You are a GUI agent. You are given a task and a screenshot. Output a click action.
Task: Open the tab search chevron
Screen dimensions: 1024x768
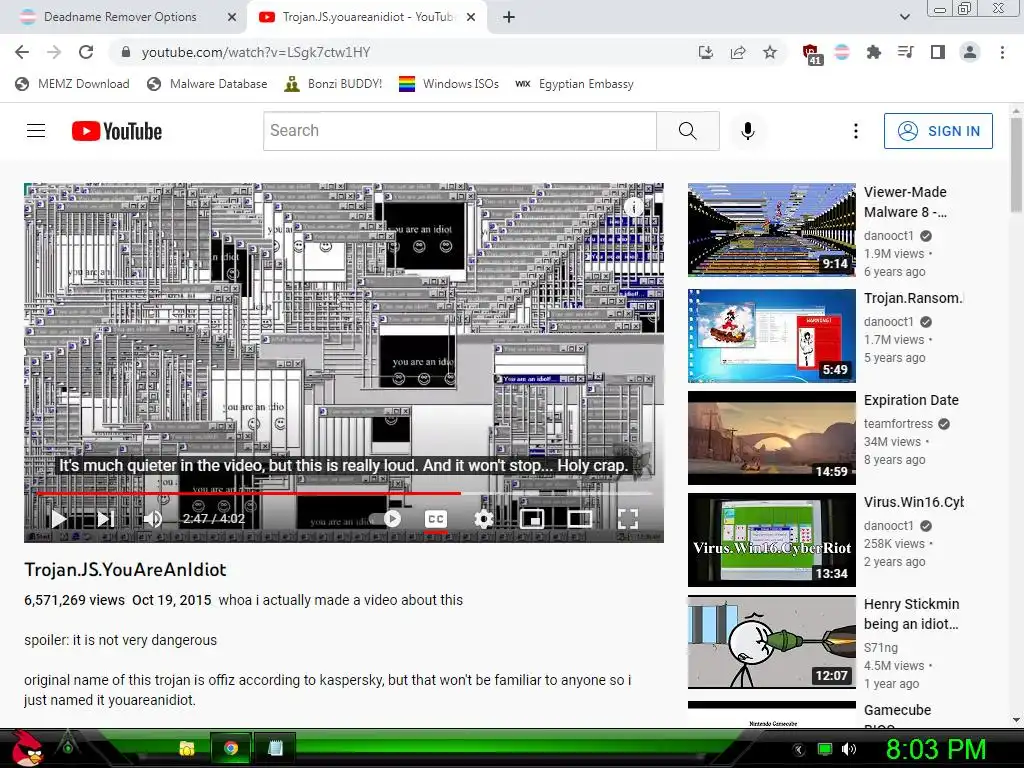click(x=904, y=17)
